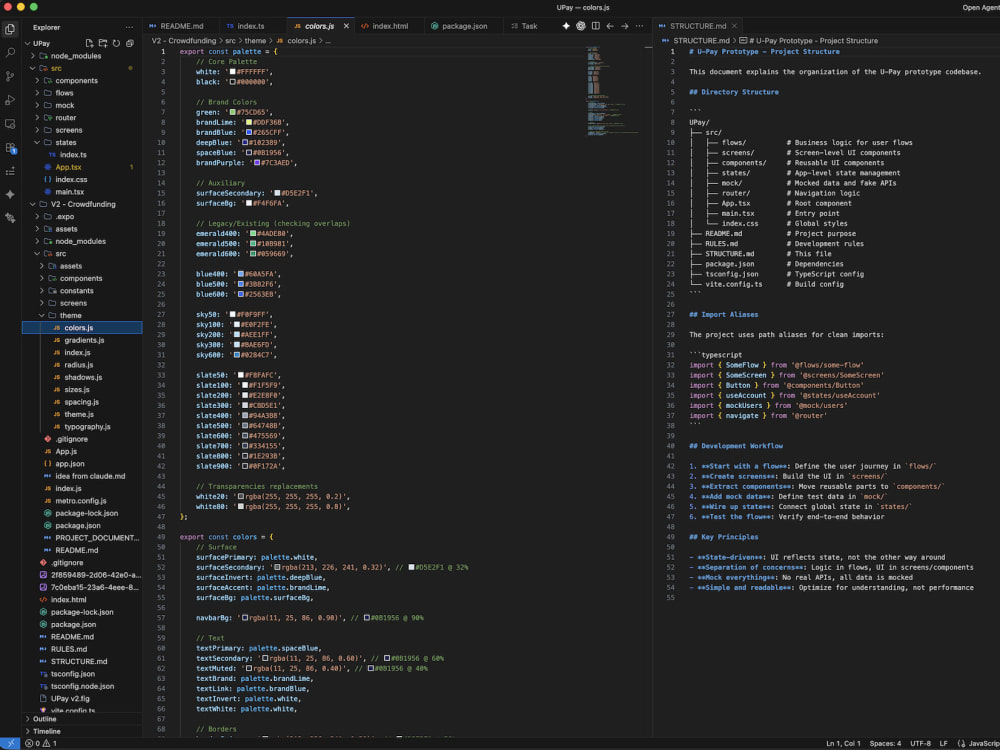Open typography.js file
The width and height of the screenshot is (1000, 750).
87,427
